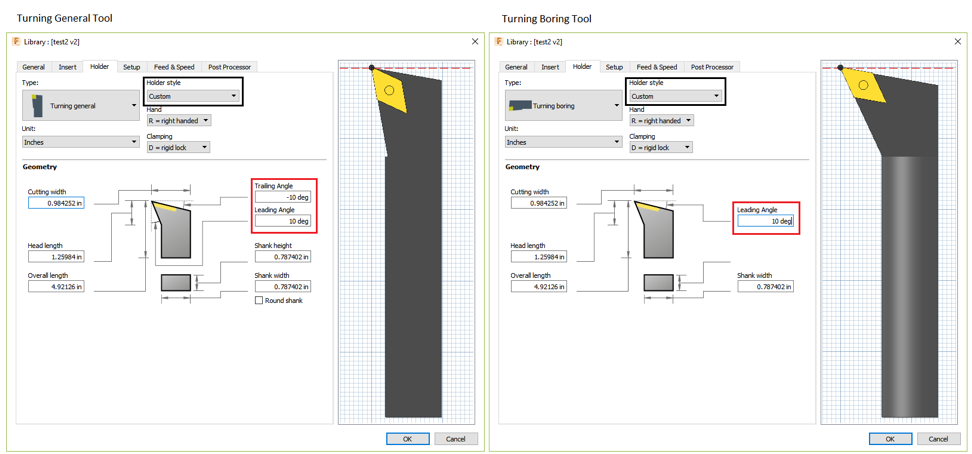Click Leading Angle field in Turning General dialog

click(283, 221)
